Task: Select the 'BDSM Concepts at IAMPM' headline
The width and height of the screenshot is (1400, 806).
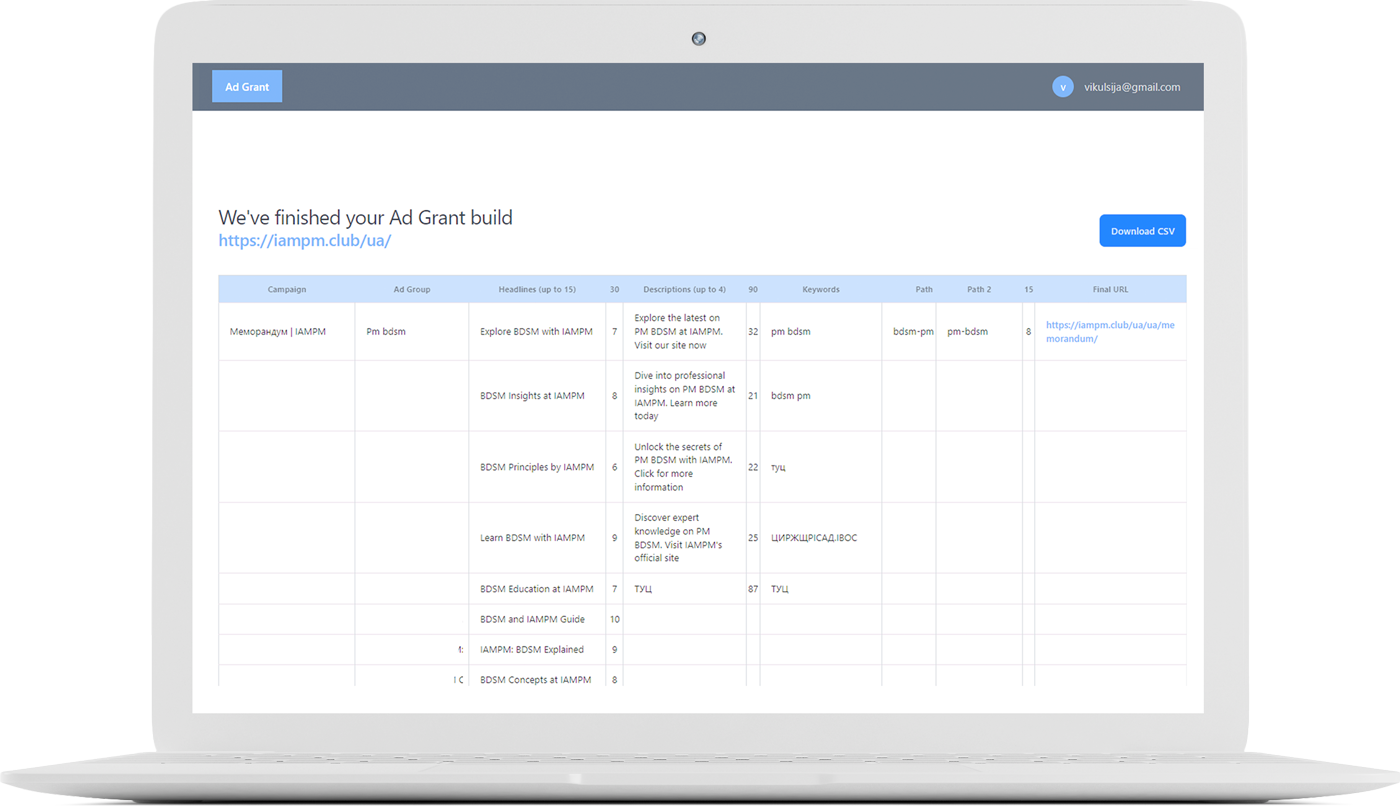Action: point(535,679)
